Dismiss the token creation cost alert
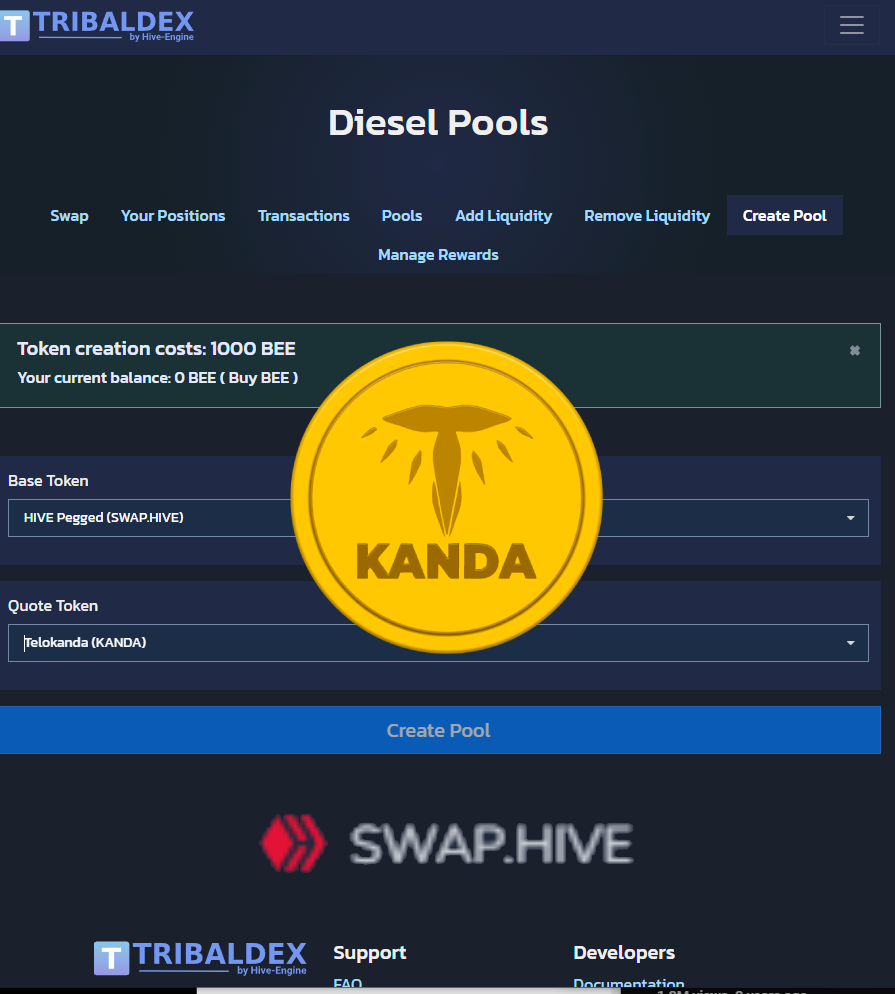This screenshot has height=994, width=895. coord(854,351)
